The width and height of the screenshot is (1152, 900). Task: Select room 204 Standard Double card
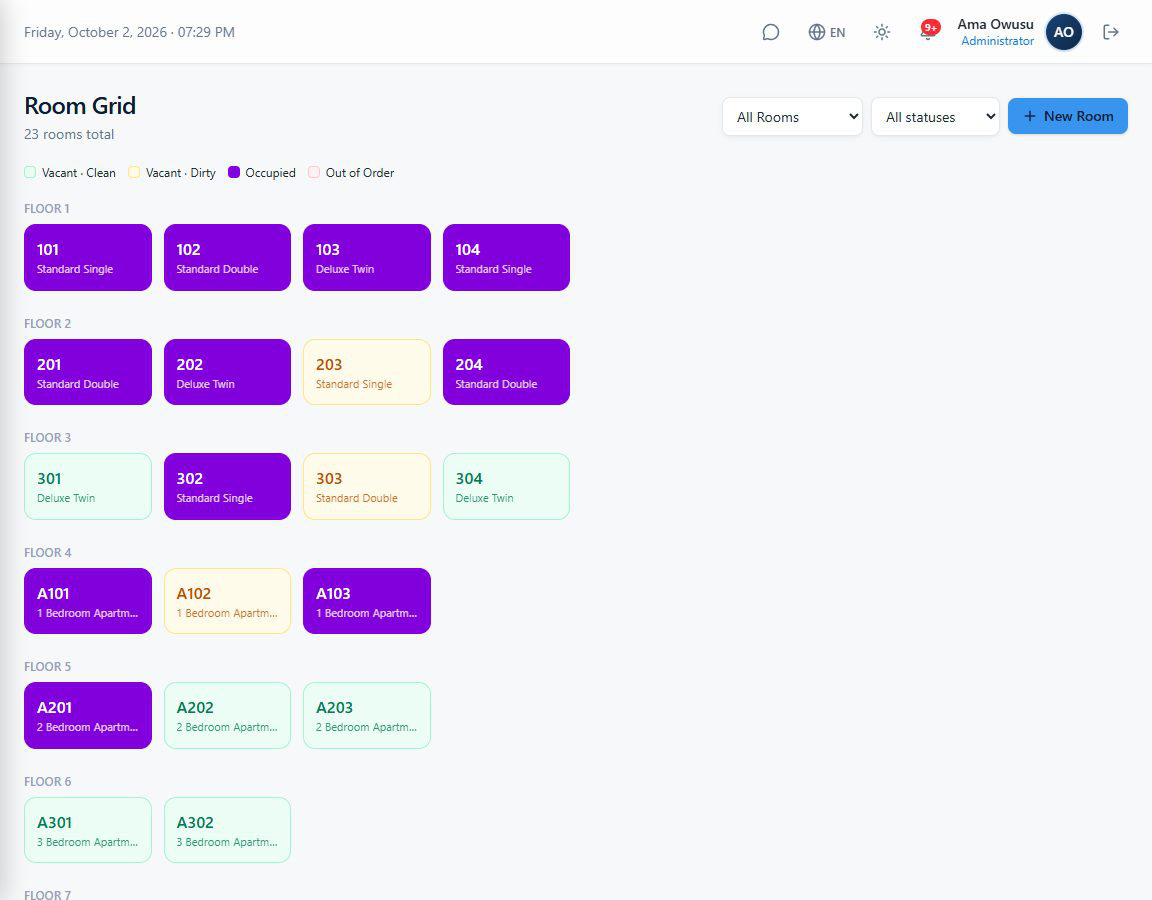tap(506, 372)
